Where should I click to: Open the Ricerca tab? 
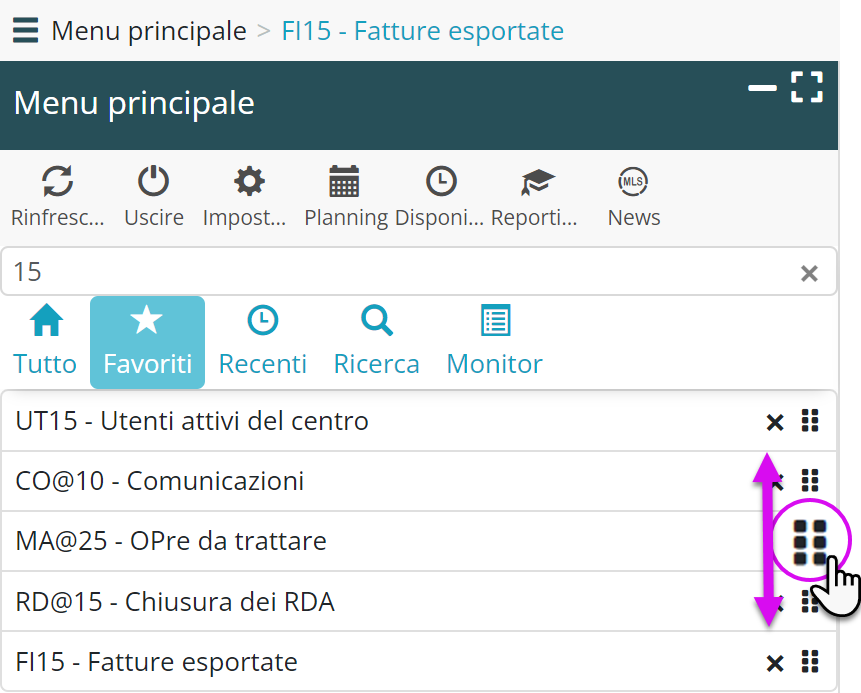click(x=376, y=342)
